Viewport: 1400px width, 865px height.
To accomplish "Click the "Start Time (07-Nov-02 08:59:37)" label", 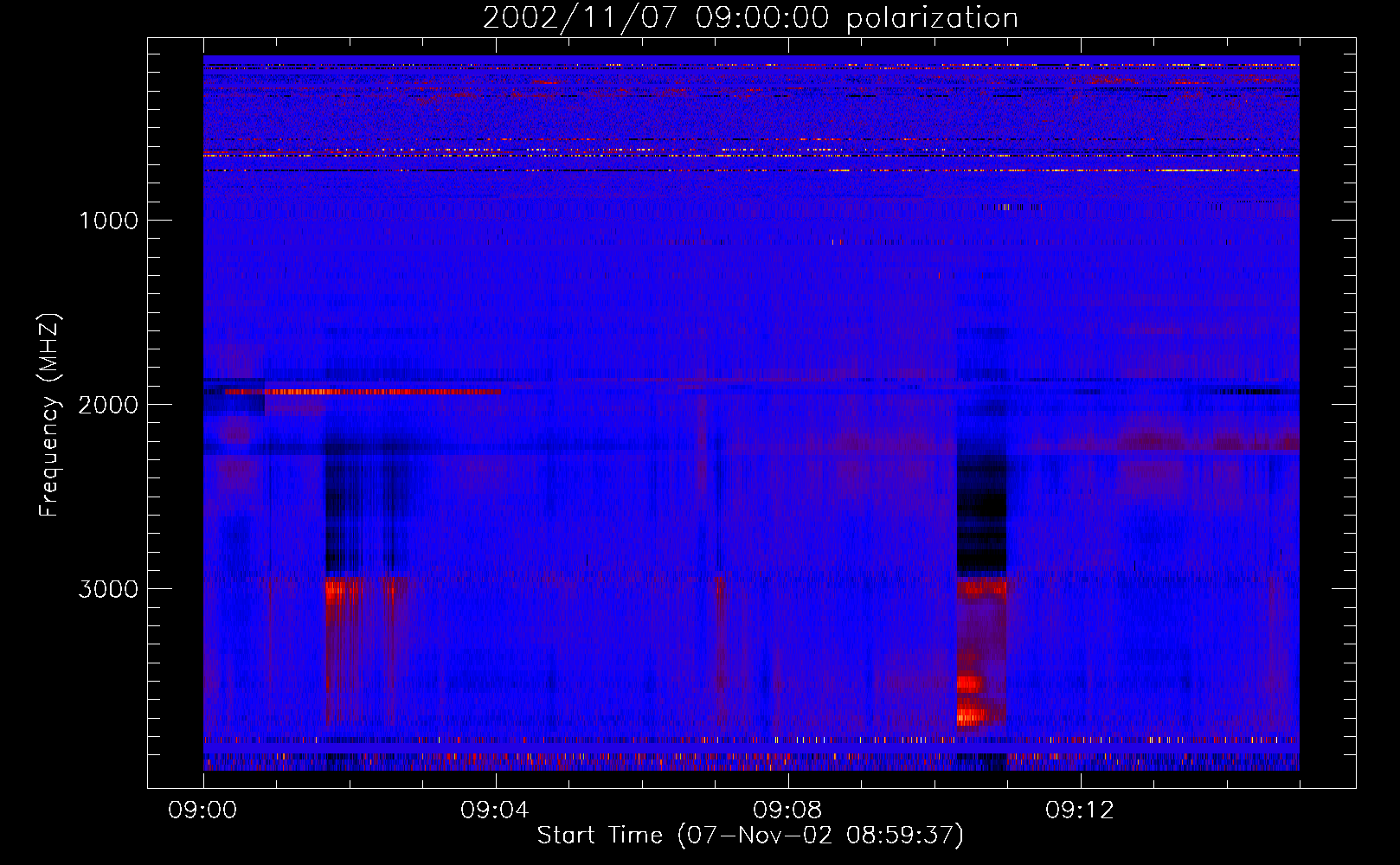I will pos(750,836).
